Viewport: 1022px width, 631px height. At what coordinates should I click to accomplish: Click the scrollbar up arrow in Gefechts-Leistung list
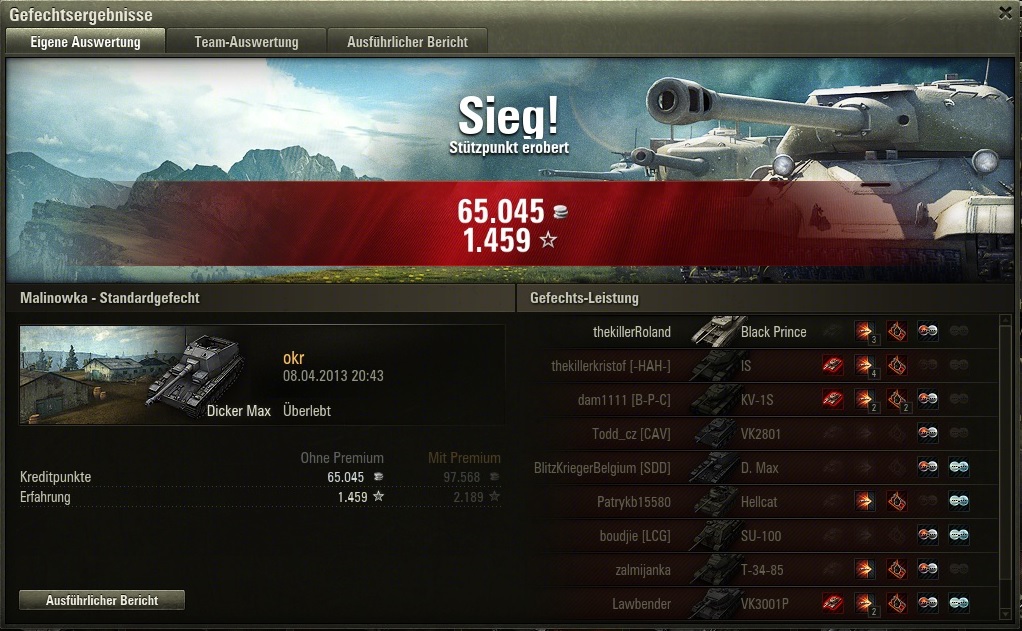1006,320
